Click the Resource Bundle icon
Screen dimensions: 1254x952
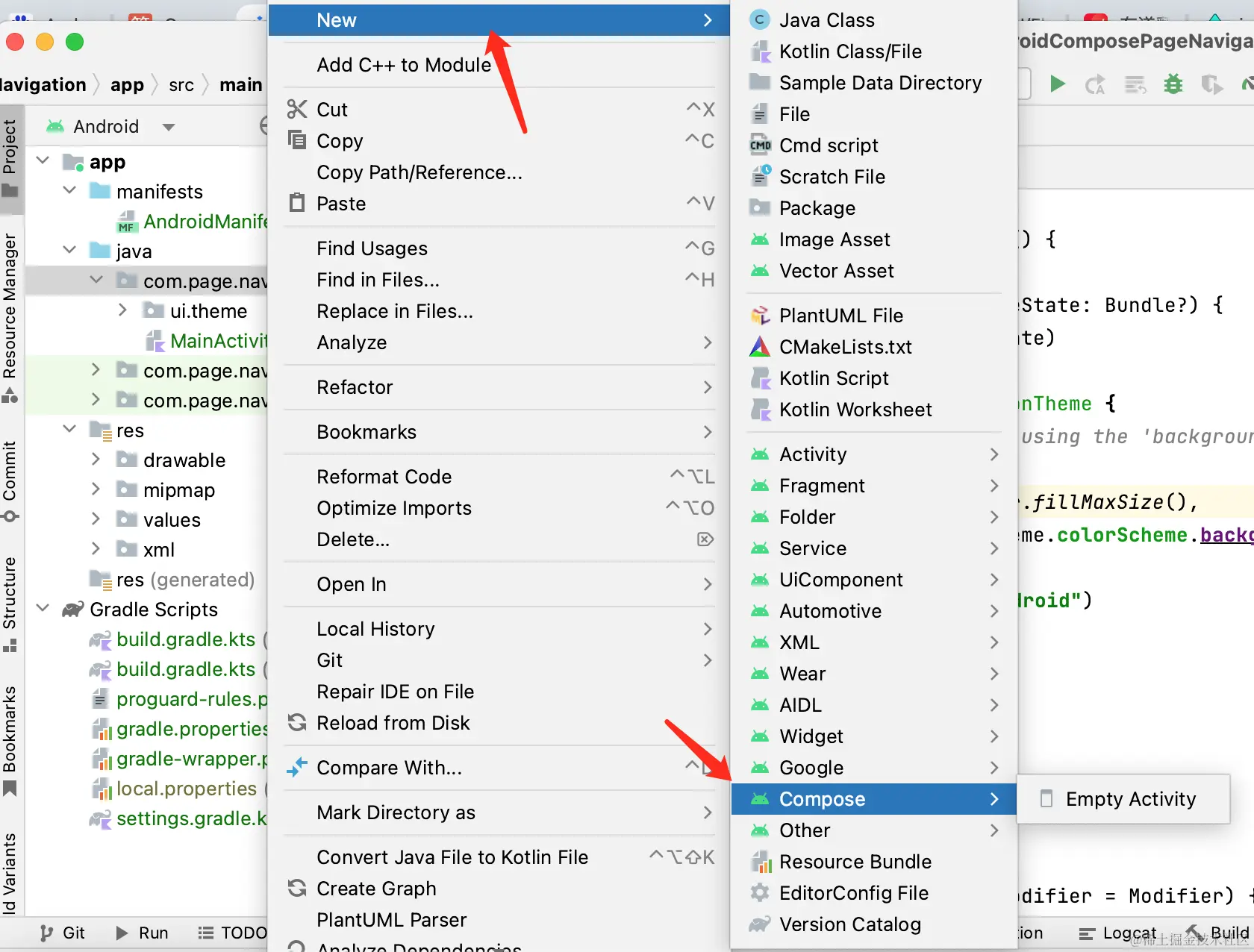click(760, 862)
